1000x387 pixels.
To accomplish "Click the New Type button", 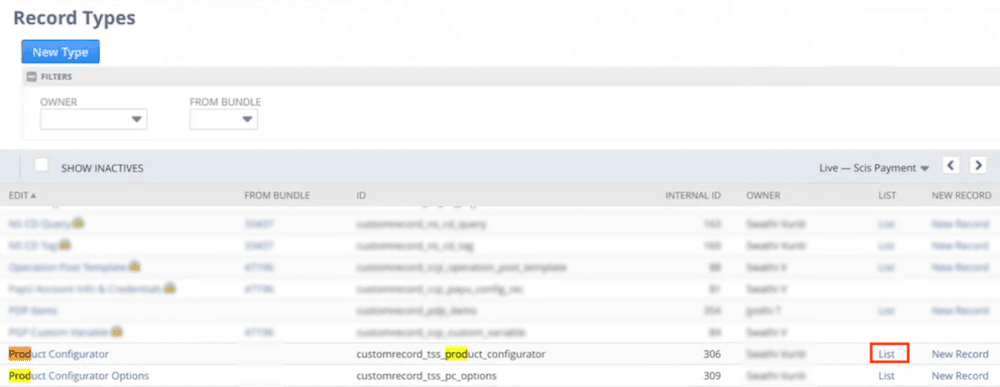I will point(61,52).
